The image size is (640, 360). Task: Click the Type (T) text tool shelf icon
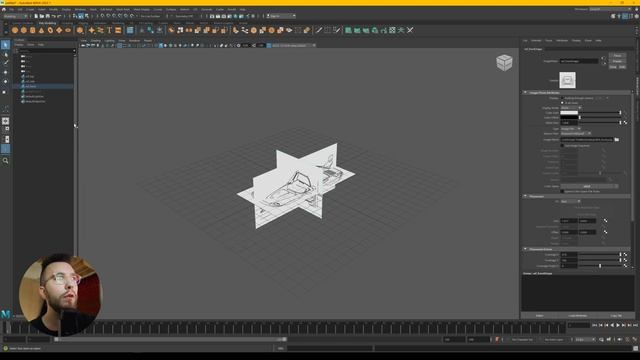pos(109,30)
